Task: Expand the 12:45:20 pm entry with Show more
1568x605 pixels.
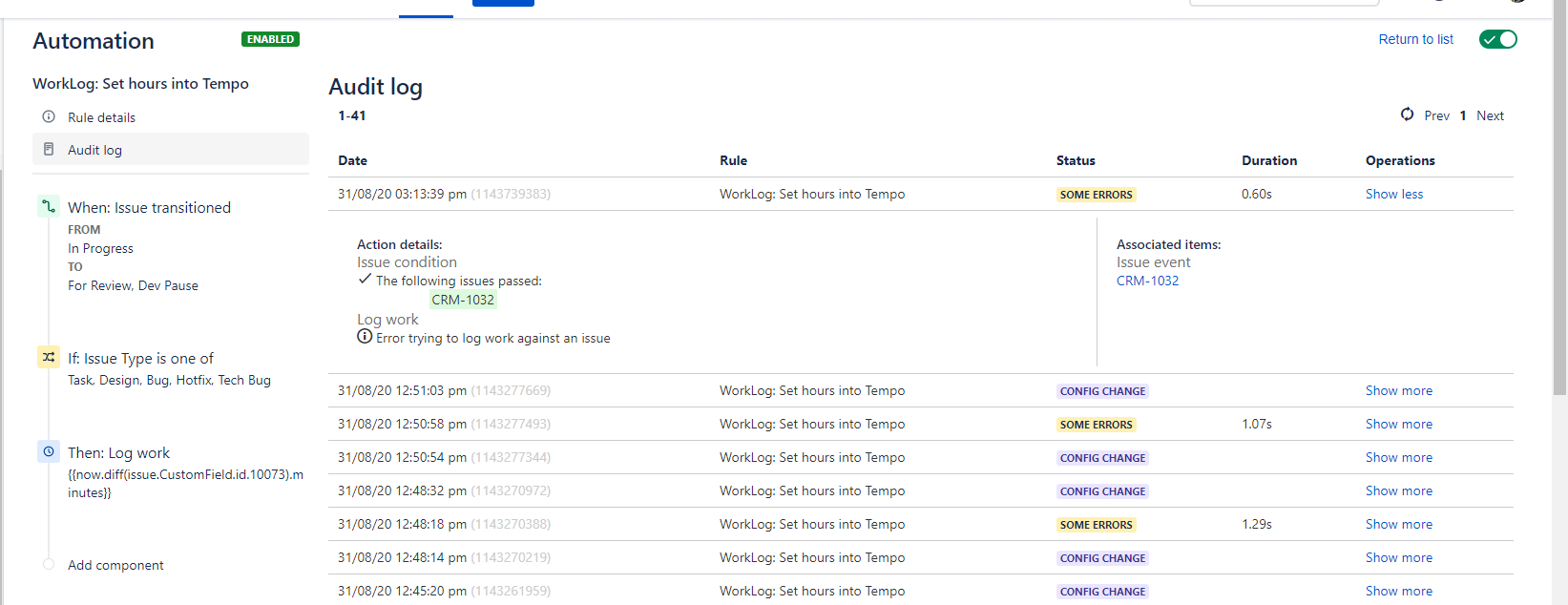Action: coord(1399,591)
